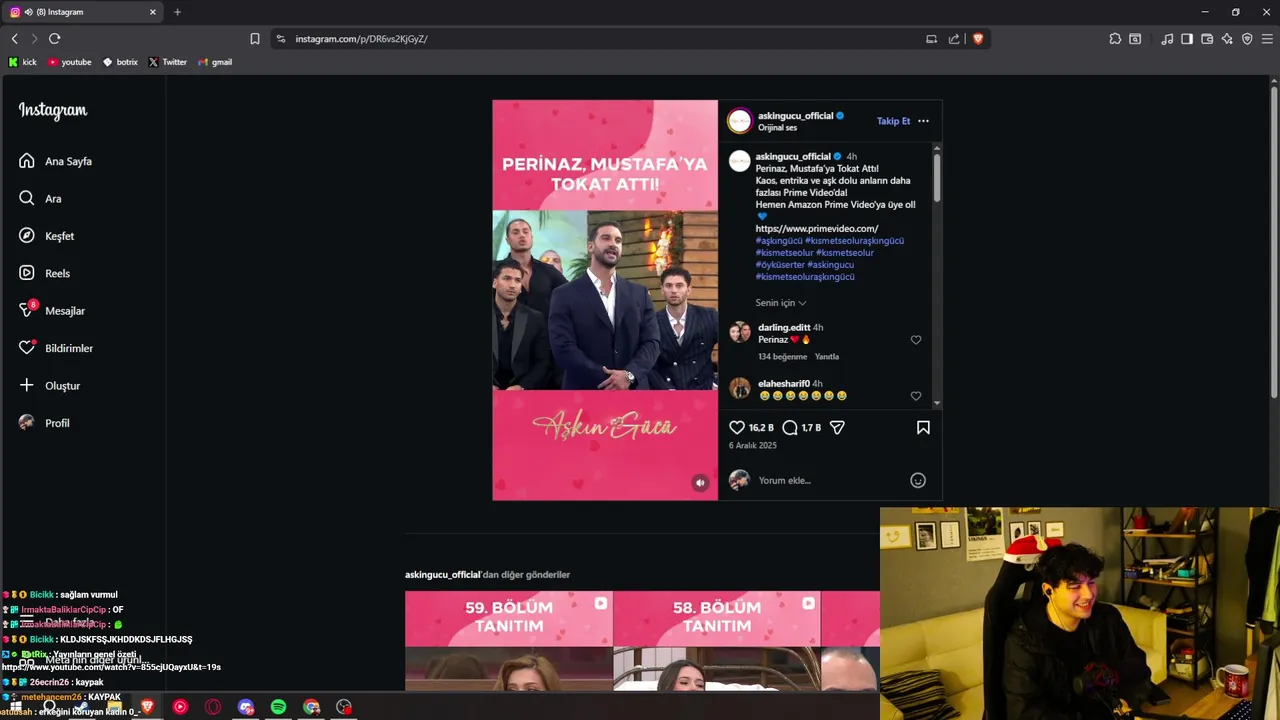Open Brave VPN shield icon
This screenshot has width=1280, height=720.
click(1247, 39)
